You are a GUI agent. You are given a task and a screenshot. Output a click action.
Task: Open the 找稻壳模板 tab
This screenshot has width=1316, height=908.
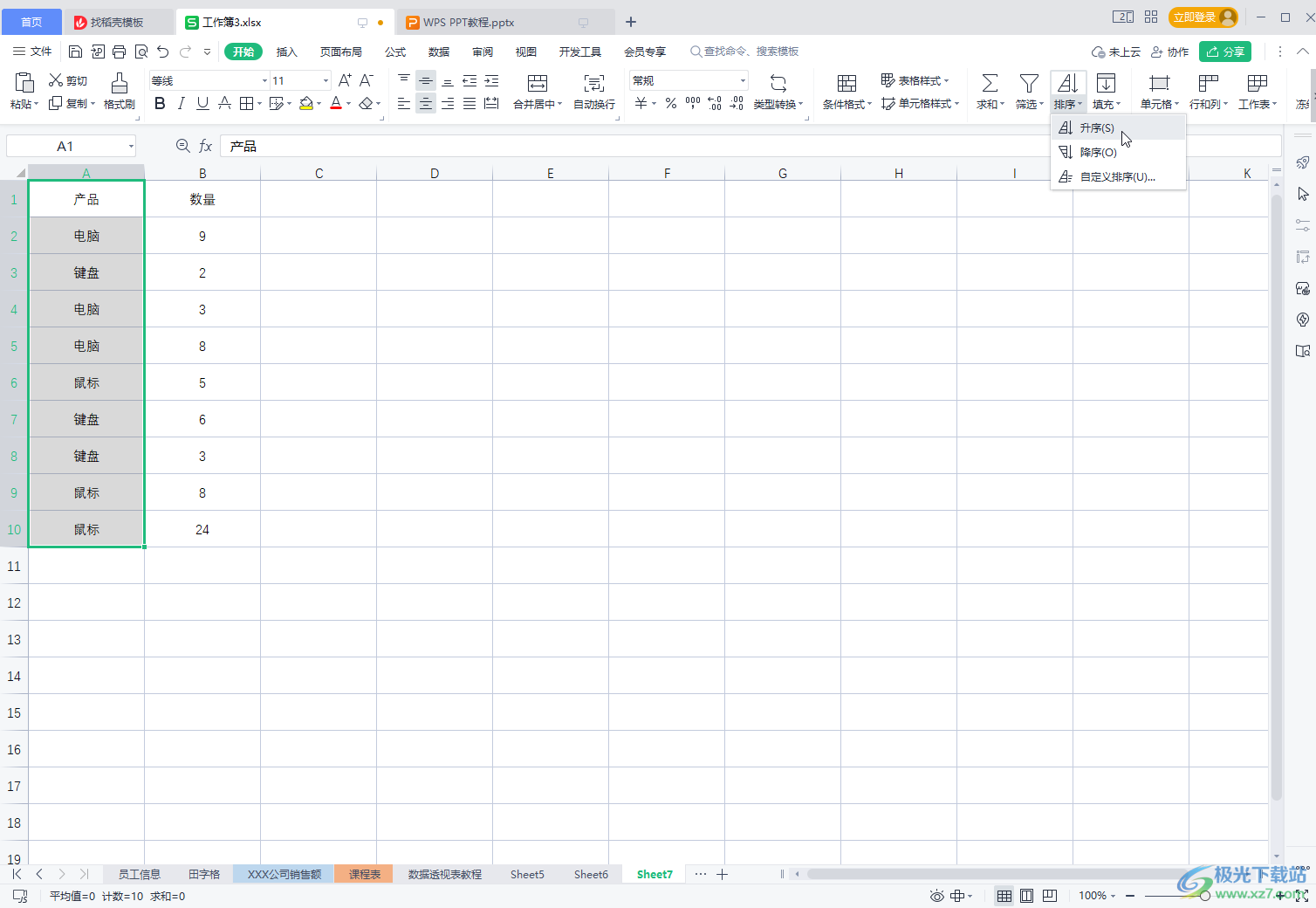(117, 22)
